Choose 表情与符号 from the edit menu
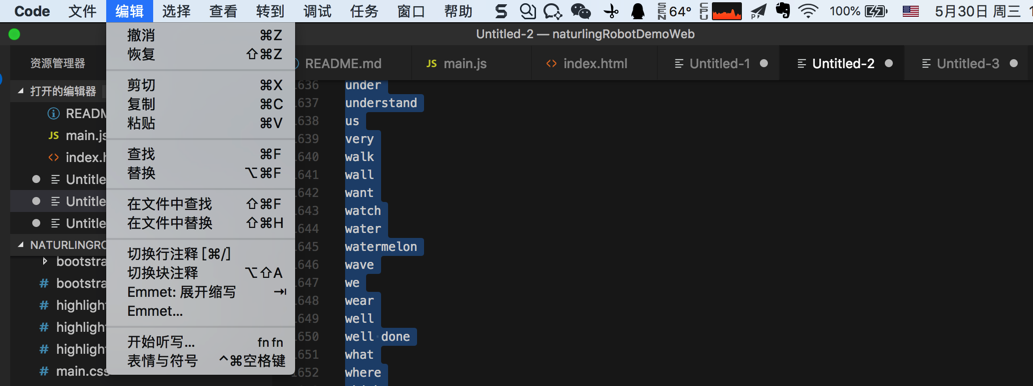This screenshot has height=386, width=1033. tap(200, 361)
